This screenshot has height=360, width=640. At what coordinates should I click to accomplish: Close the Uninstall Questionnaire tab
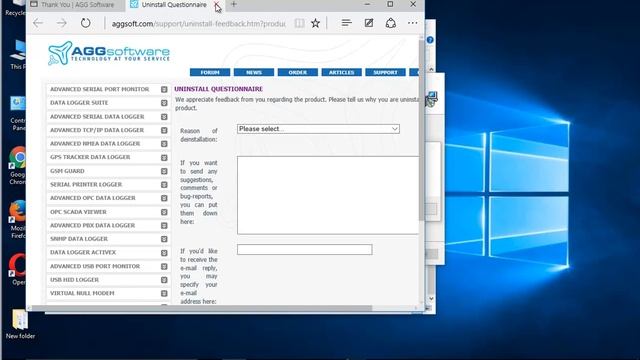tap(217, 4)
